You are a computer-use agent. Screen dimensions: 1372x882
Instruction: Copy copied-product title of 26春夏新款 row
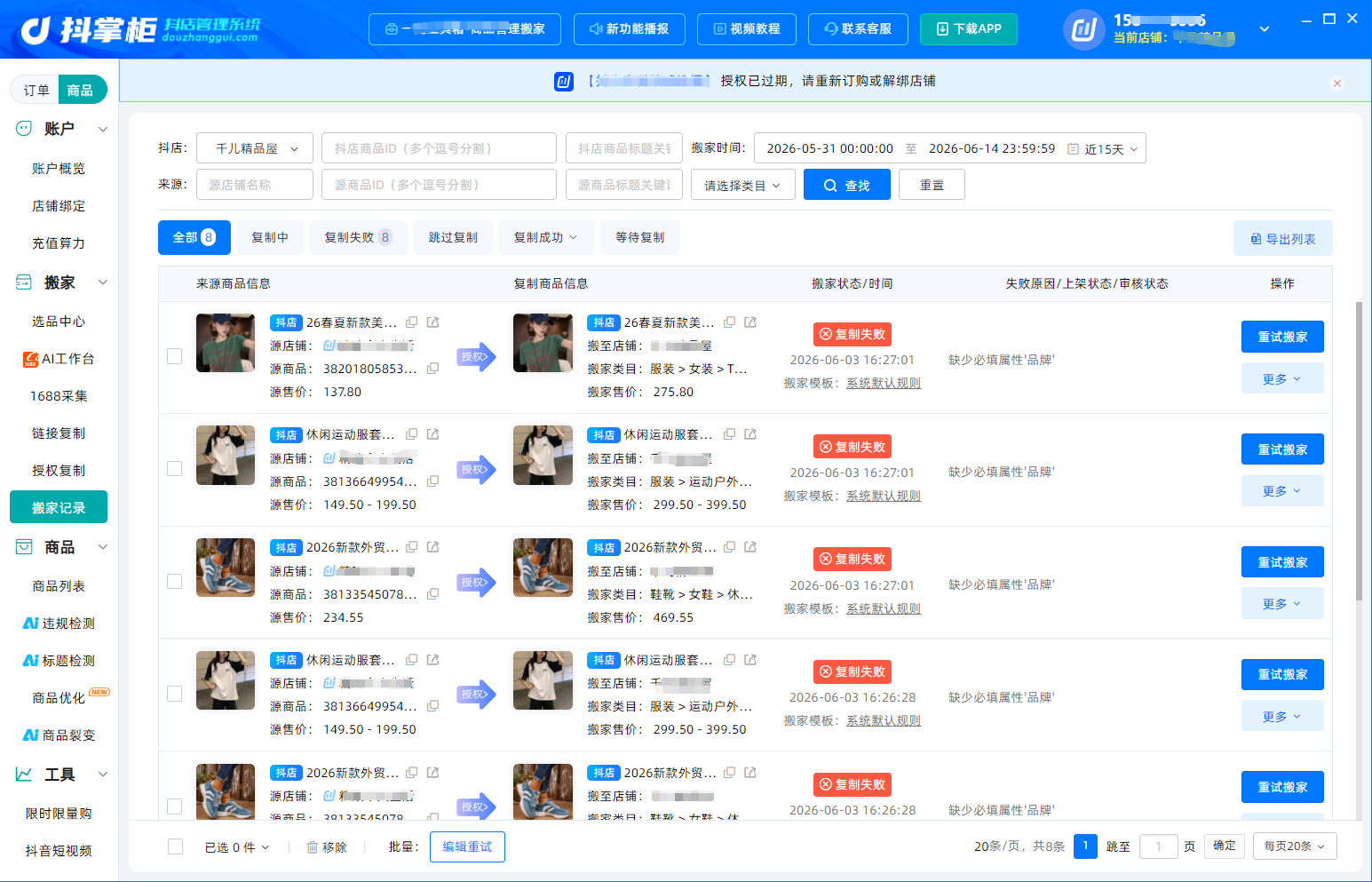[x=730, y=322]
